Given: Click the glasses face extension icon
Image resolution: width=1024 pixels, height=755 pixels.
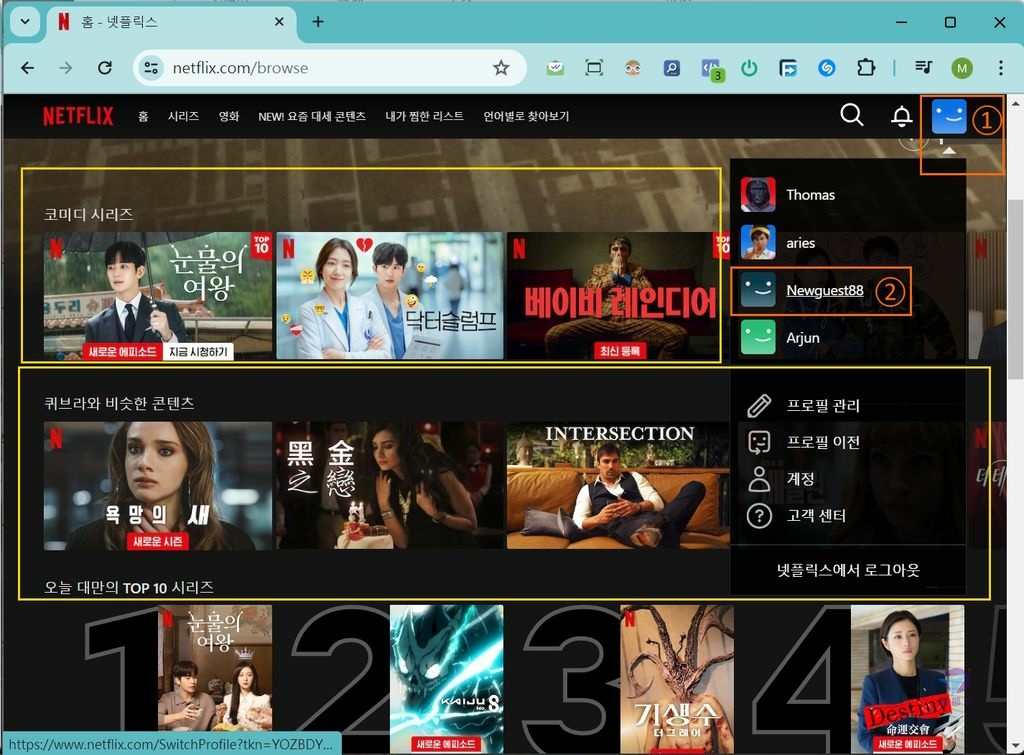Looking at the screenshot, I should 632,67.
